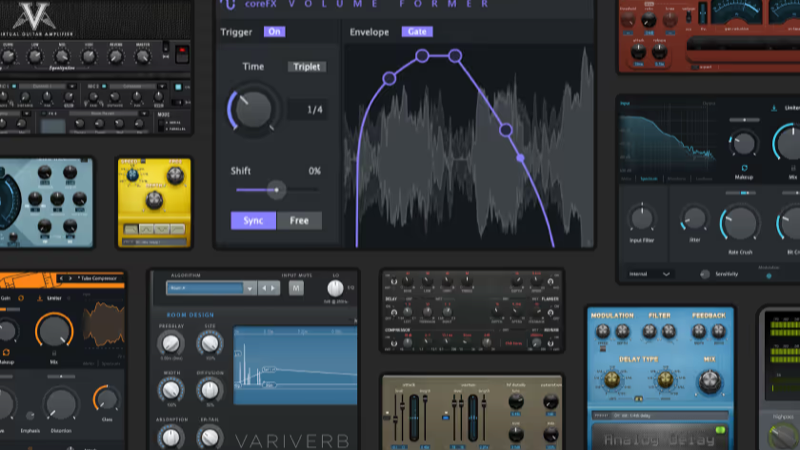Select fourth waveform shape on yellow pedal

178,229
